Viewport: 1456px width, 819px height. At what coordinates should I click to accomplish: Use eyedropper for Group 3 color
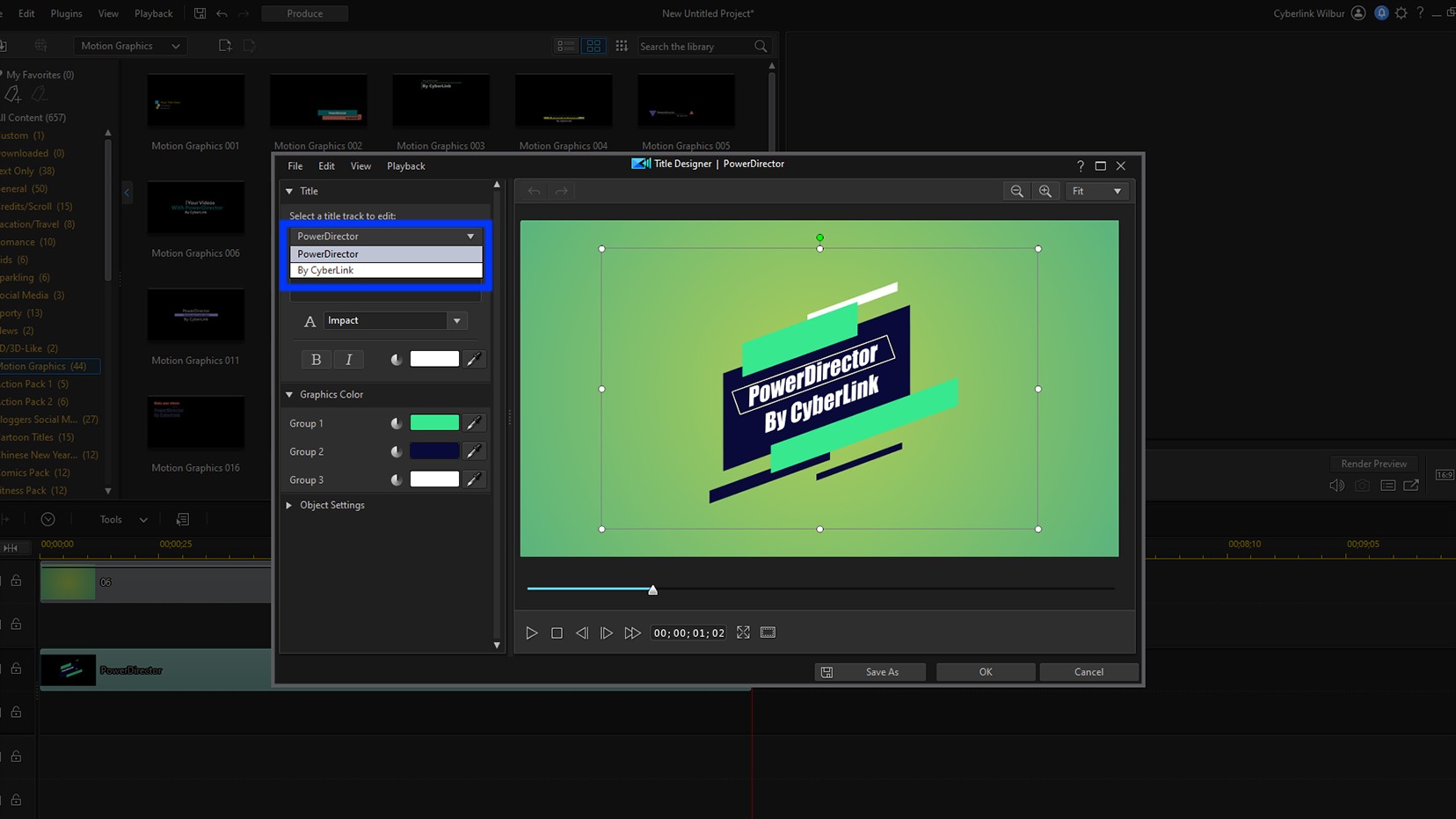pos(473,479)
